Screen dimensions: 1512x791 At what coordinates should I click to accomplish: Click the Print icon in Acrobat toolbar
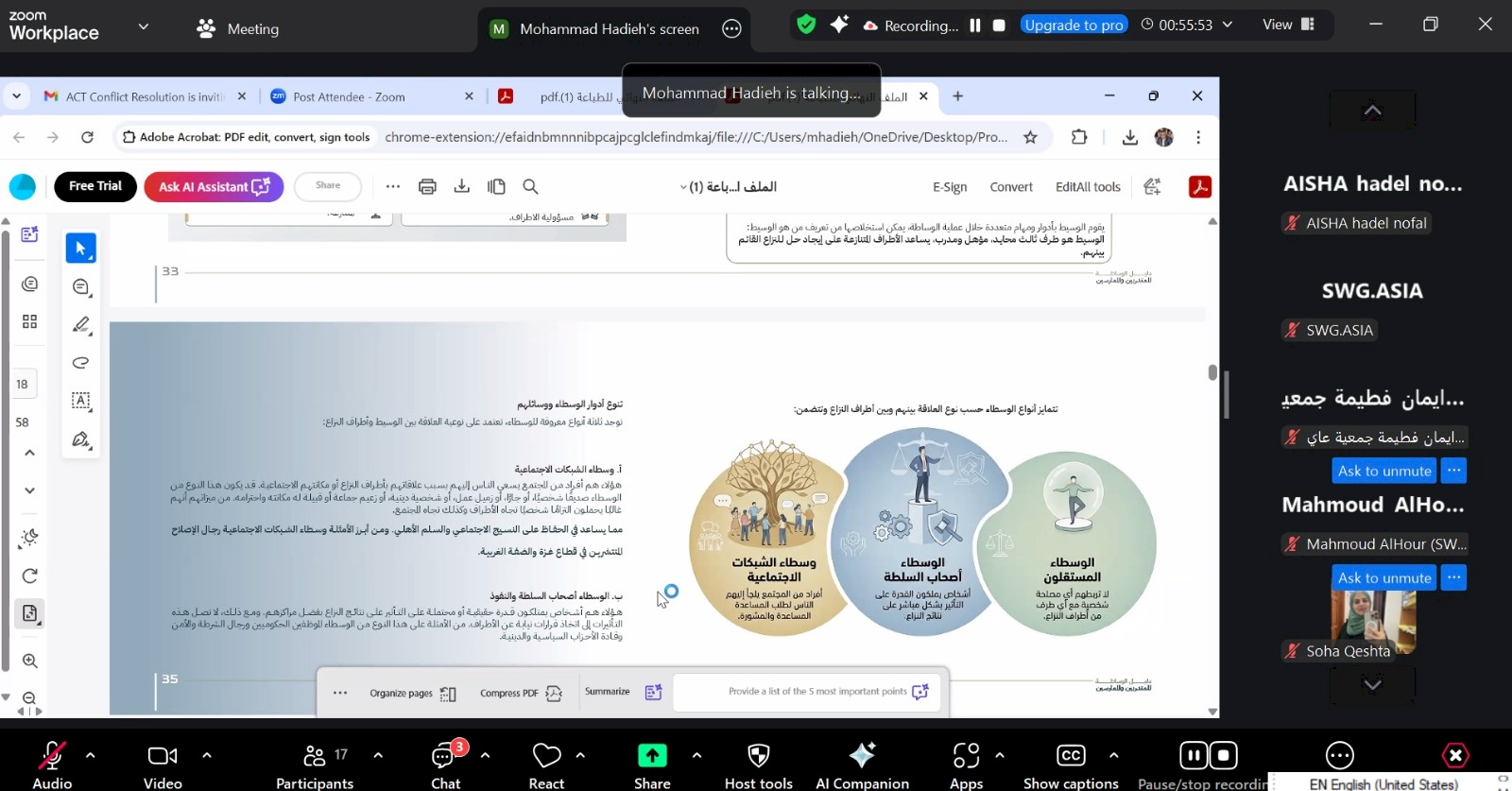click(427, 187)
